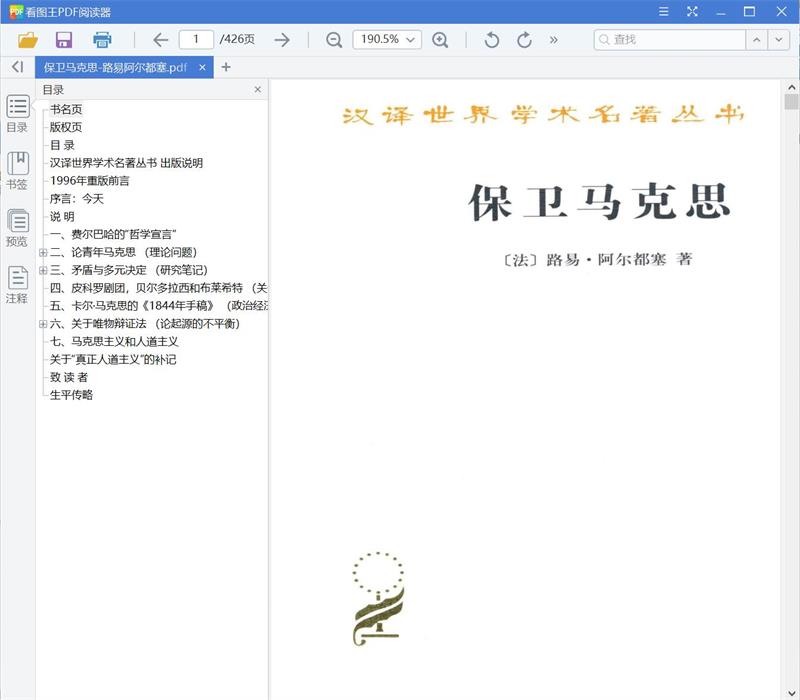Zoom in using the magnifier plus icon
This screenshot has width=800, height=700.
(441, 40)
